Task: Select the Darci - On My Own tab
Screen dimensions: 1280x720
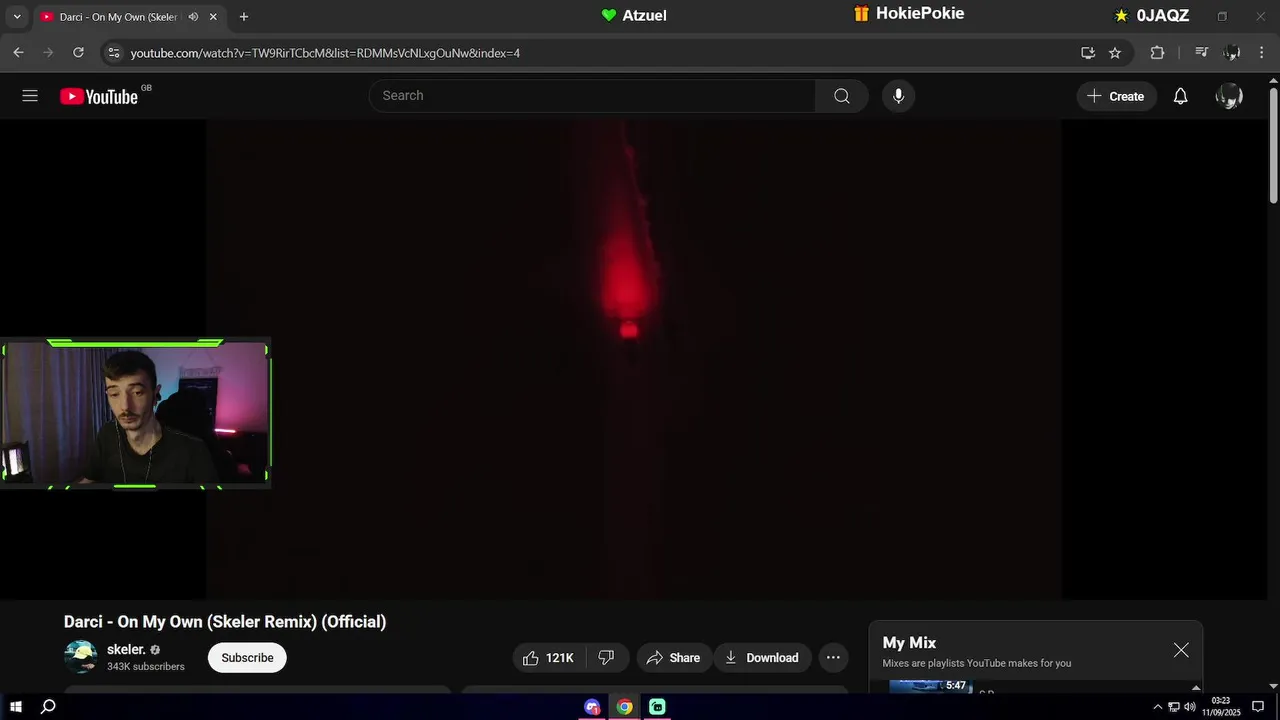Action: click(x=118, y=17)
